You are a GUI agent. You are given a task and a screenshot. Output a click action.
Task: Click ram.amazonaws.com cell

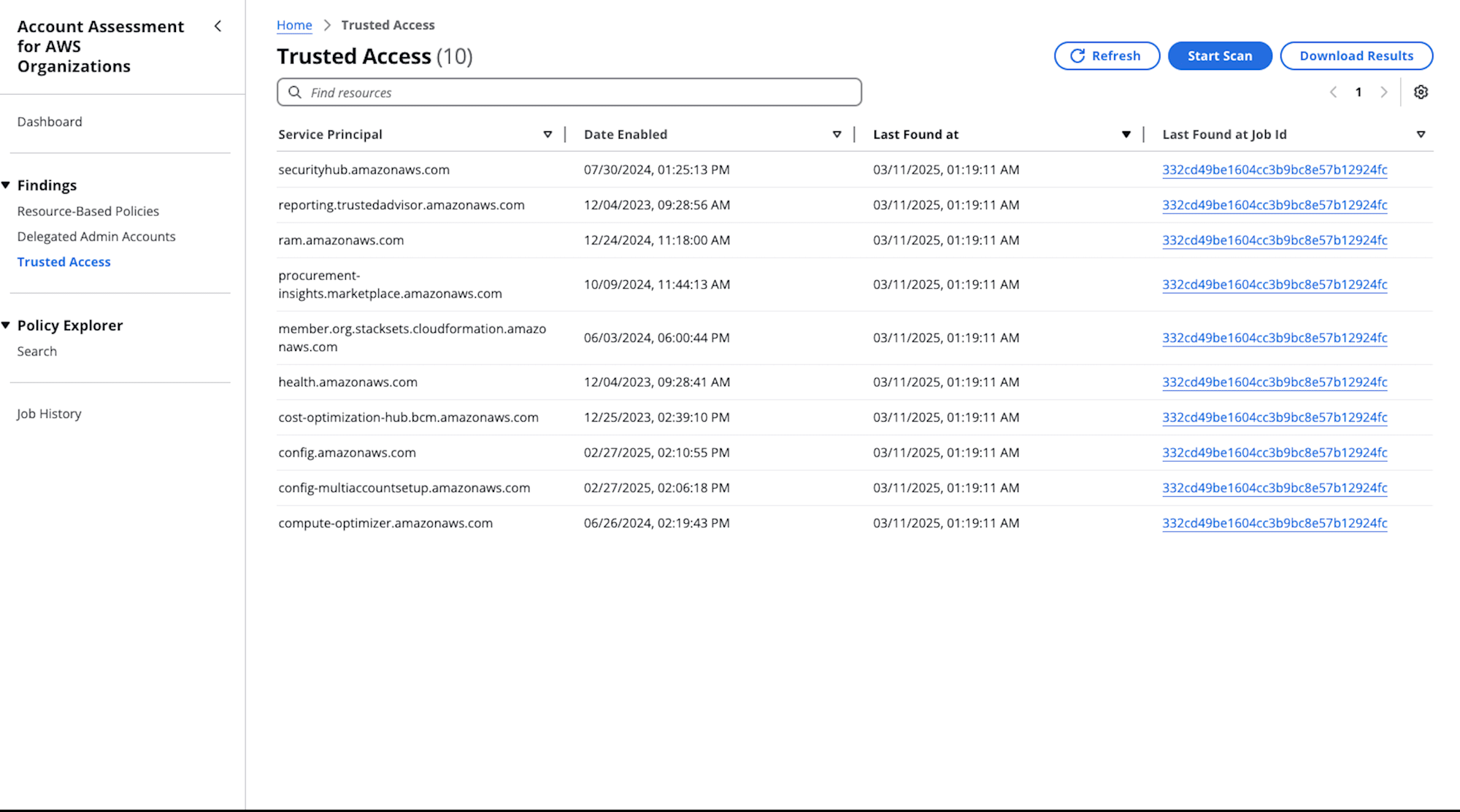click(341, 240)
